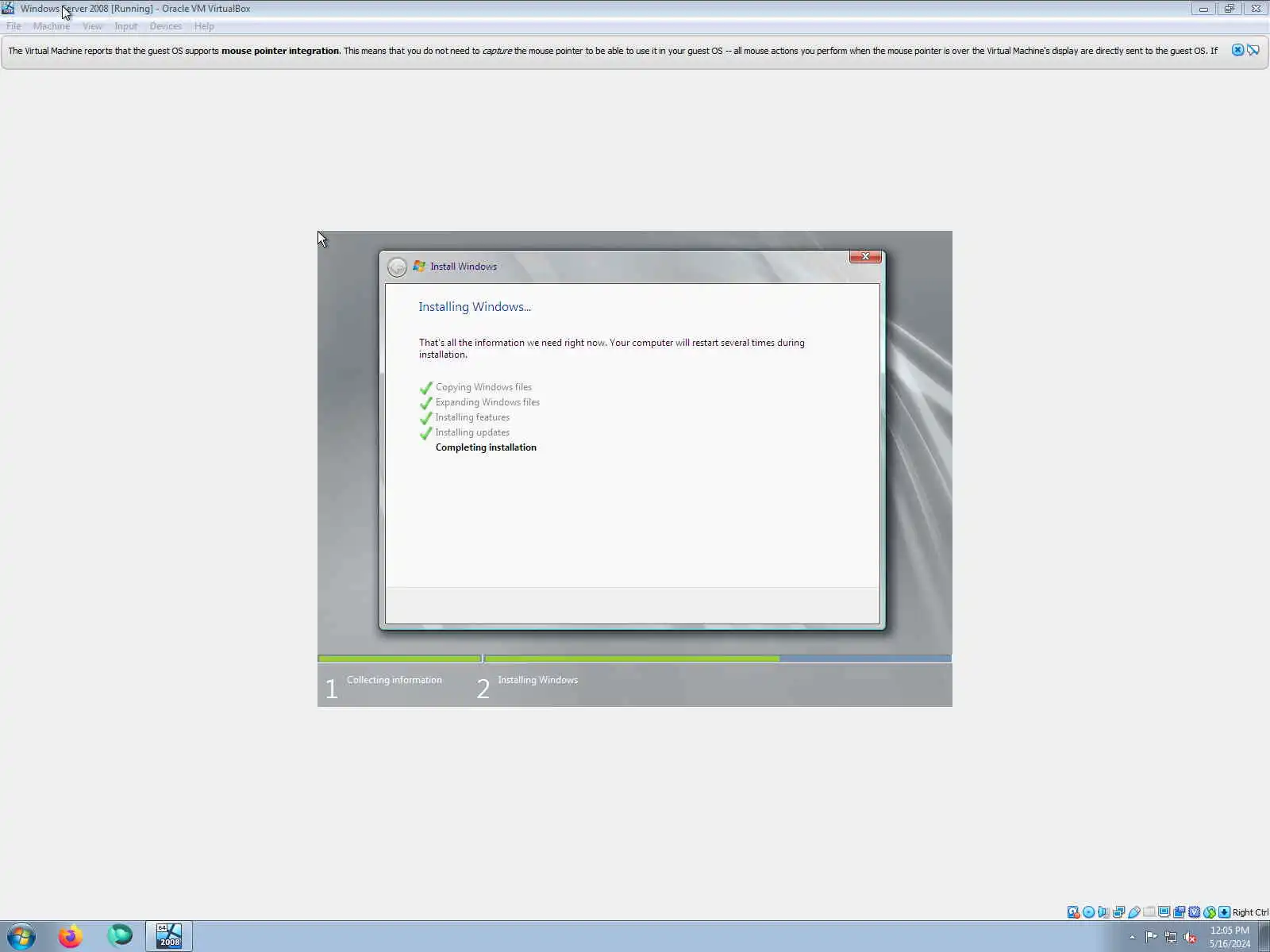Click the 'Completing installation' step text
1270x952 pixels.
pos(486,447)
